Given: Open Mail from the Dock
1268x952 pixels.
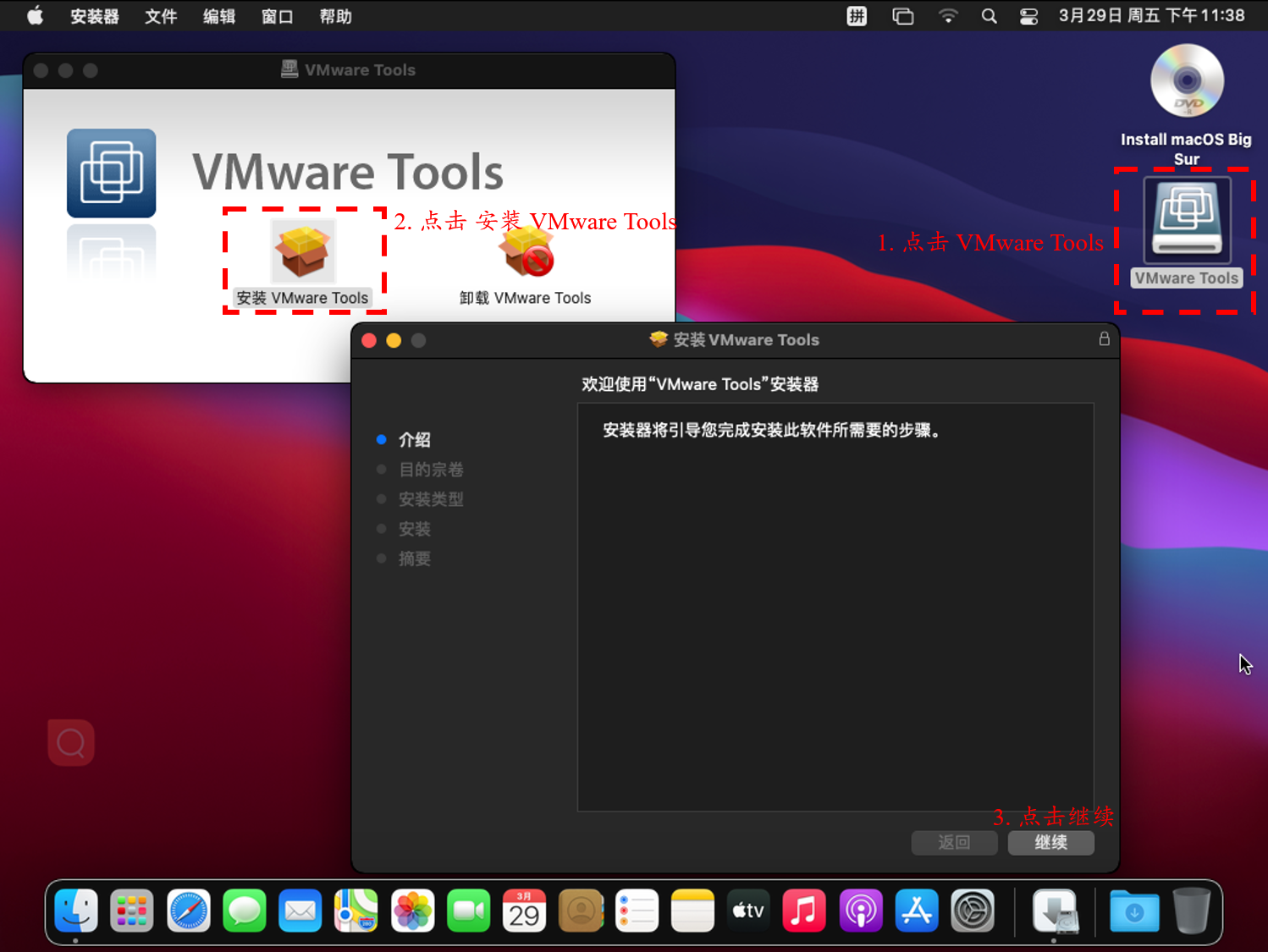Looking at the screenshot, I should click(300, 911).
